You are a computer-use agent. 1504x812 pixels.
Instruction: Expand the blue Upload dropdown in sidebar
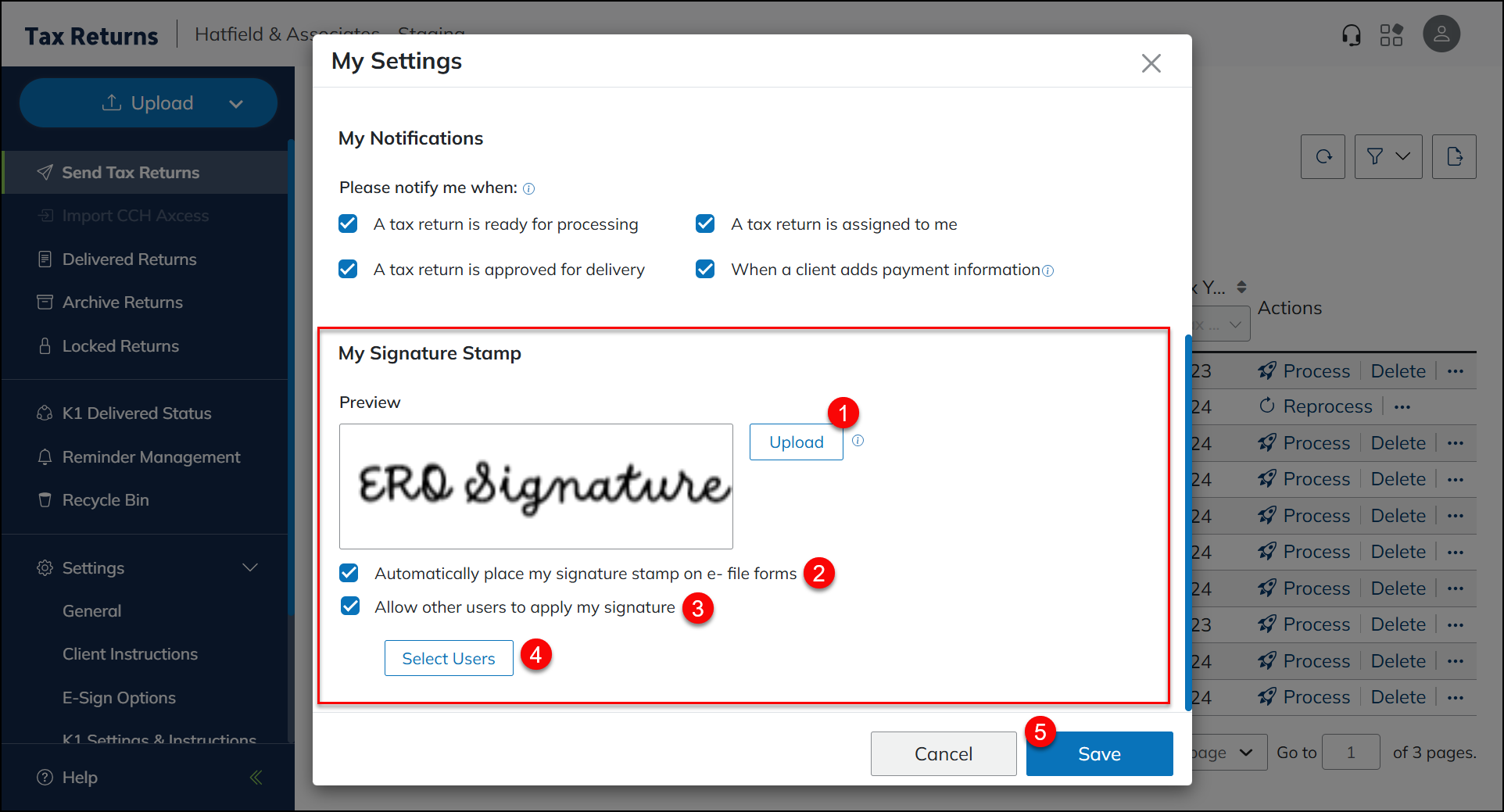(x=235, y=104)
